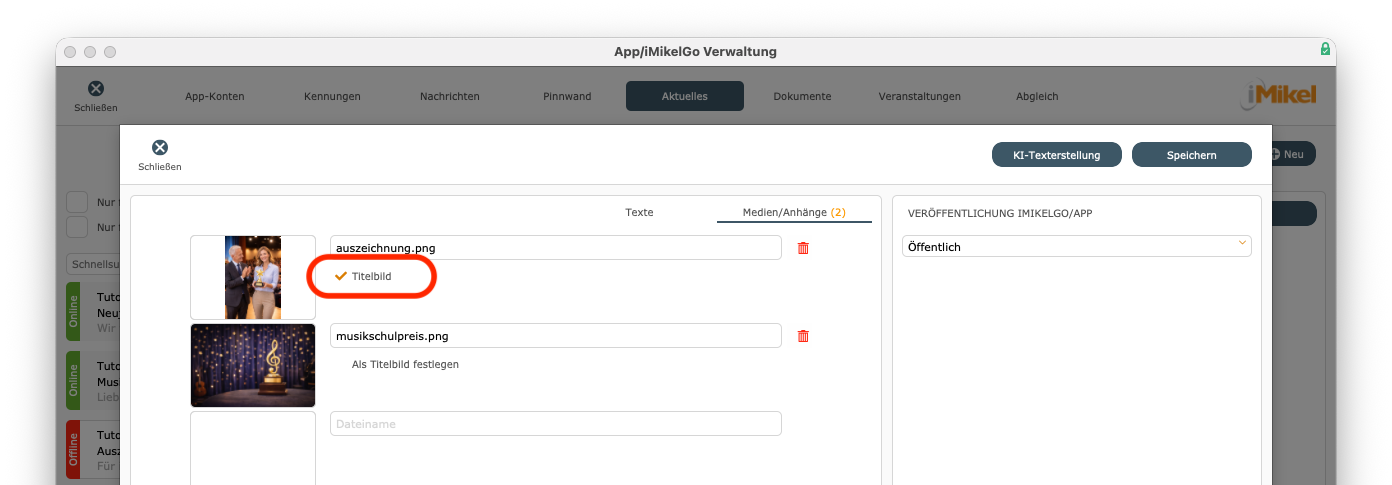The width and height of the screenshot is (1392, 485).
Task: Click the KI-Texterstellung button
Action: (1056, 155)
